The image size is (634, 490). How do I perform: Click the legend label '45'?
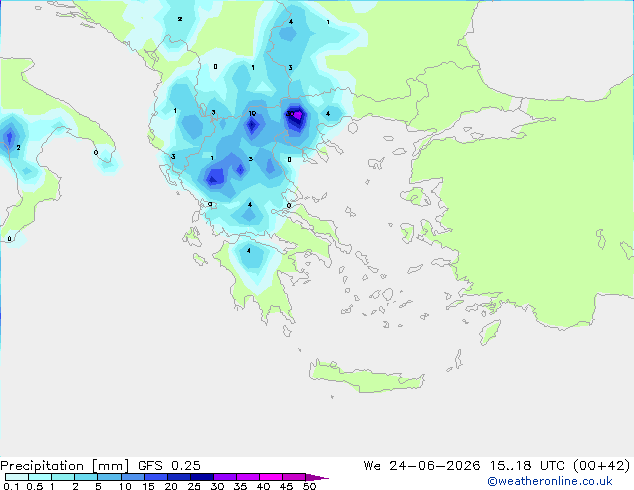point(286,486)
